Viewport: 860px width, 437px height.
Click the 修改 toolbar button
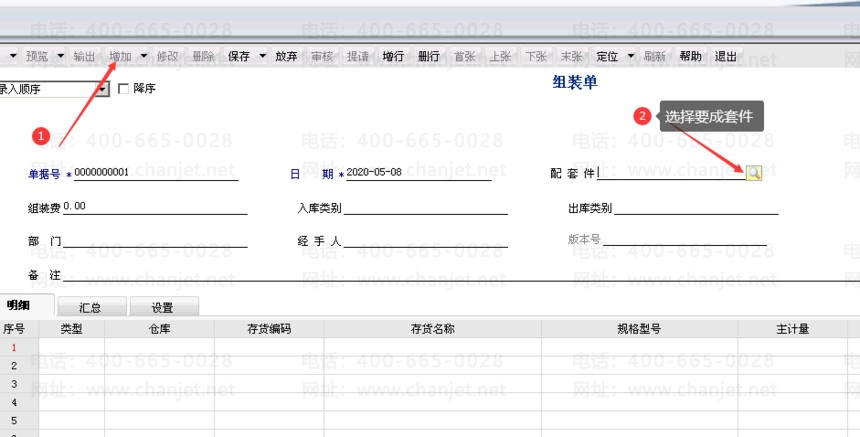click(167, 56)
